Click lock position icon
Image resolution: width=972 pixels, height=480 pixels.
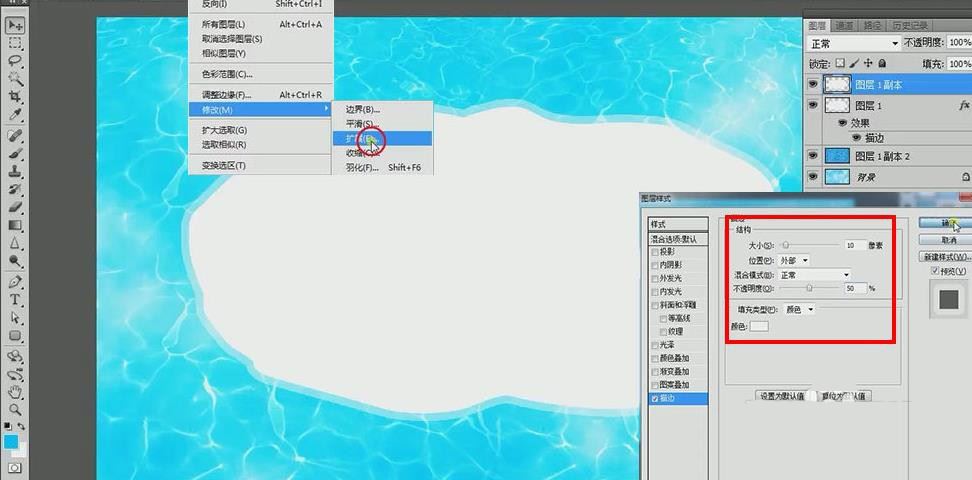point(868,63)
